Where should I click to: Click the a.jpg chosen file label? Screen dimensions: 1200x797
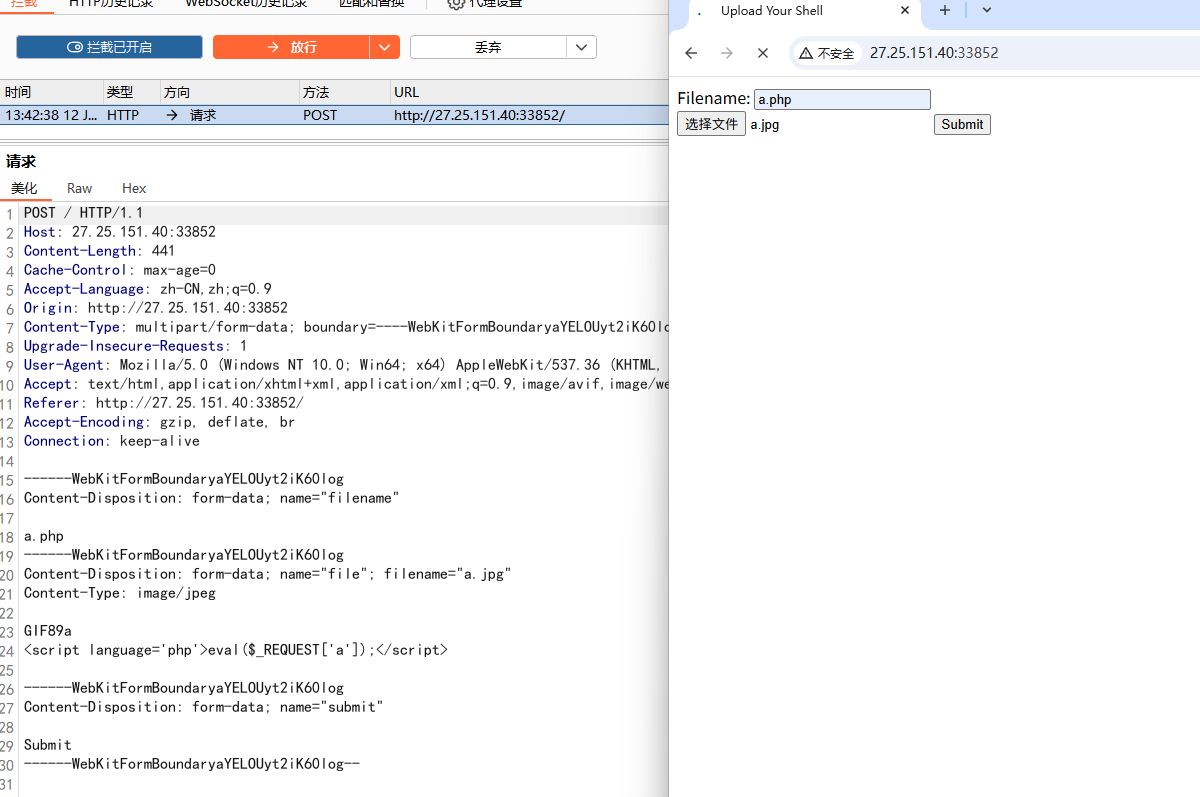click(x=765, y=125)
